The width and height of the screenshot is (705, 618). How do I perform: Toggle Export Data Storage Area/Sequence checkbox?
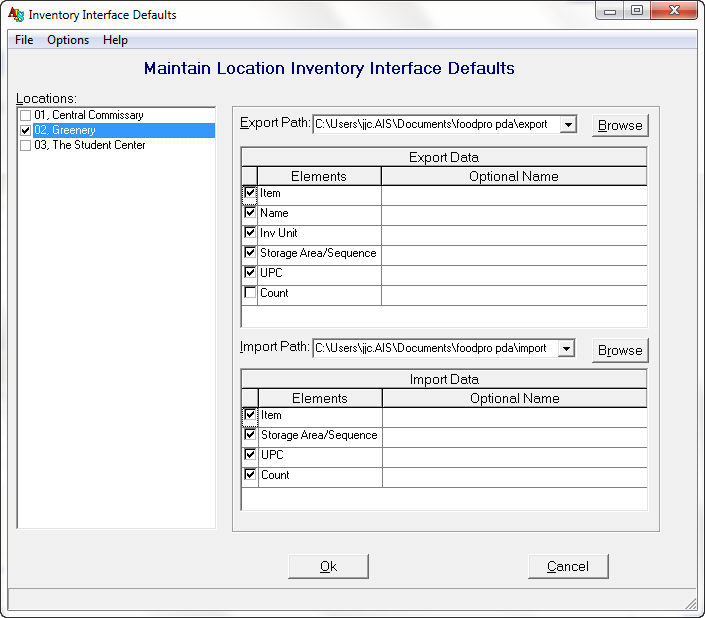[x=250, y=253]
